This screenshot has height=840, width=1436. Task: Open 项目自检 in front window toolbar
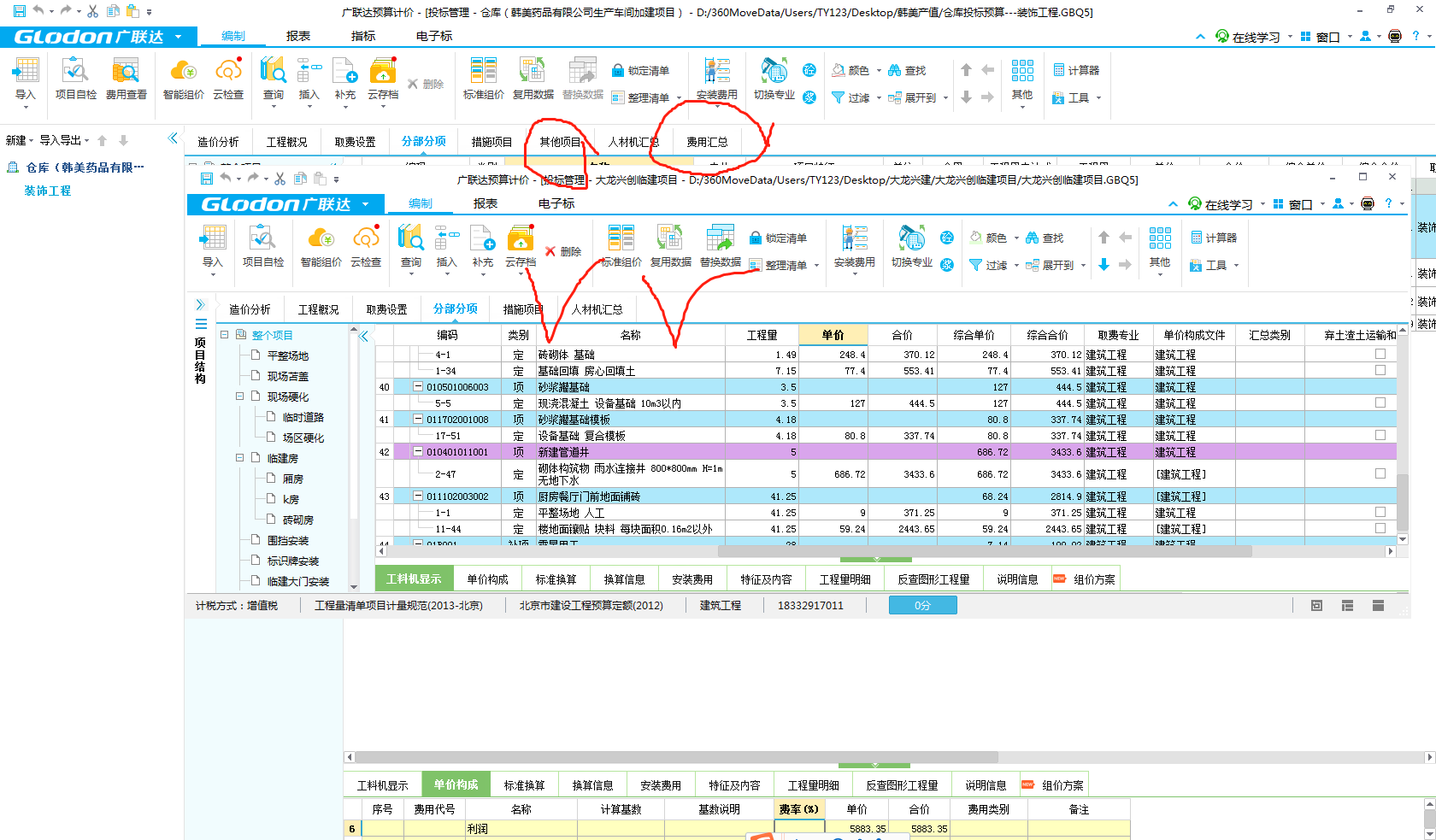[x=262, y=246]
